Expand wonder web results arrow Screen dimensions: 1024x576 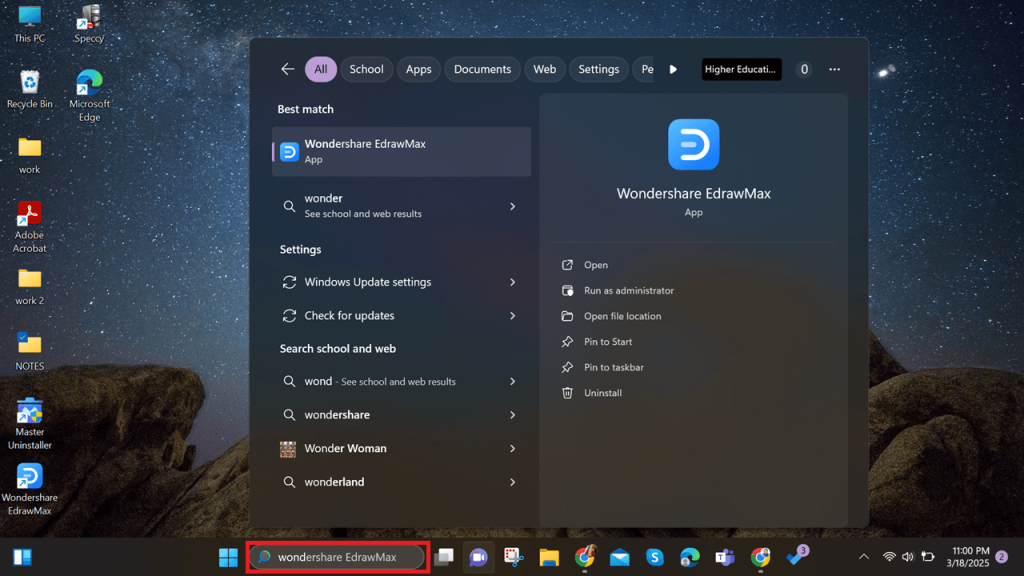pyautogui.click(x=513, y=206)
